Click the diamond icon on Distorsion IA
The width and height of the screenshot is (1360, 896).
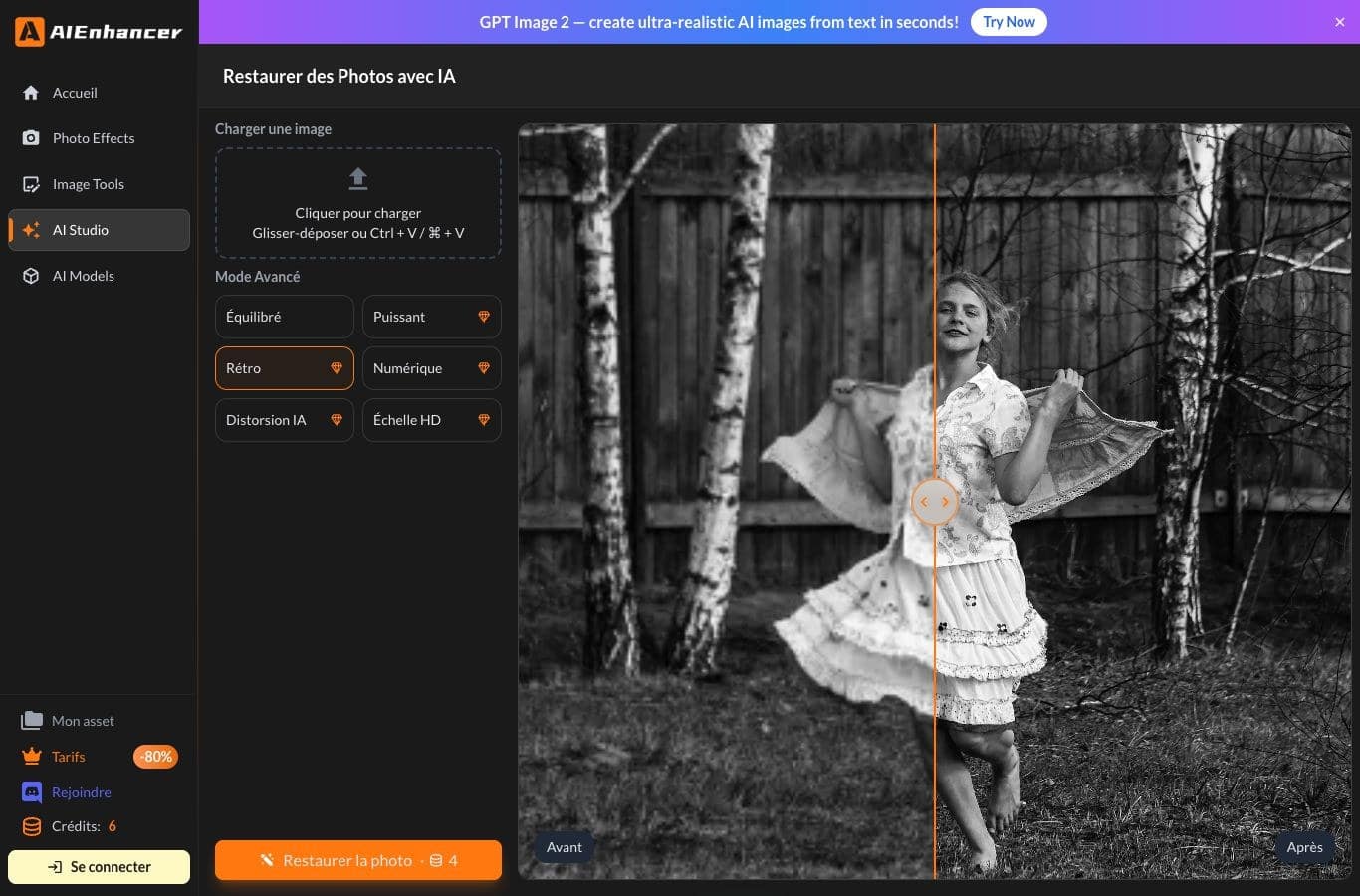coord(337,420)
